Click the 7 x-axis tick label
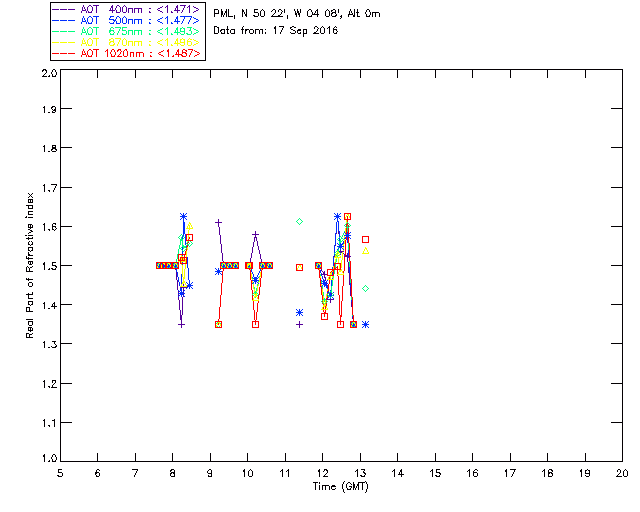 coord(135,473)
